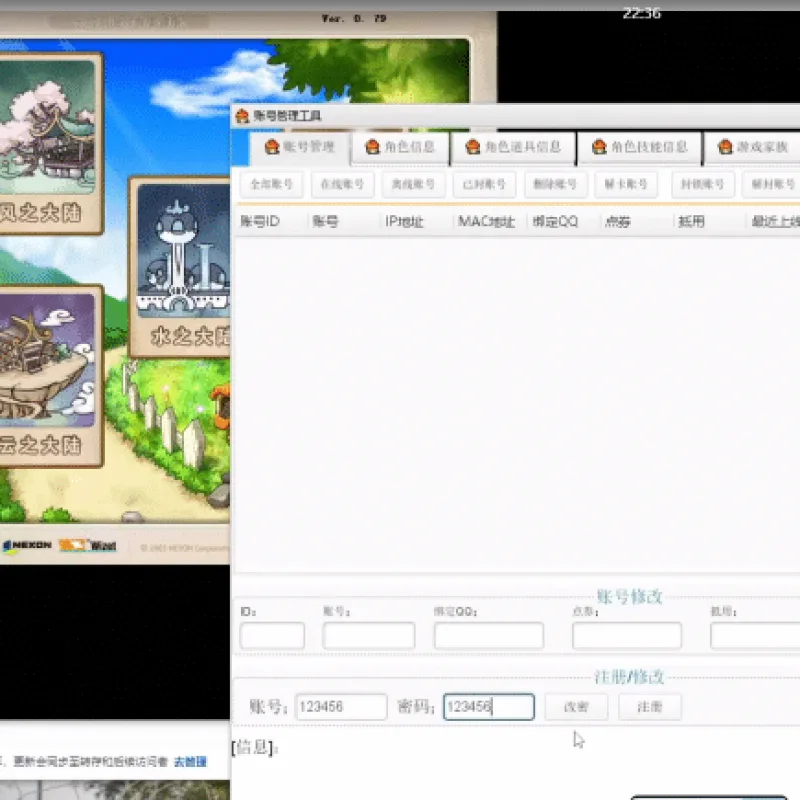The width and height of the screenshot is (800, 800).
Task: Show all accounts with 全部账号 button
Action: pos(271,184)
